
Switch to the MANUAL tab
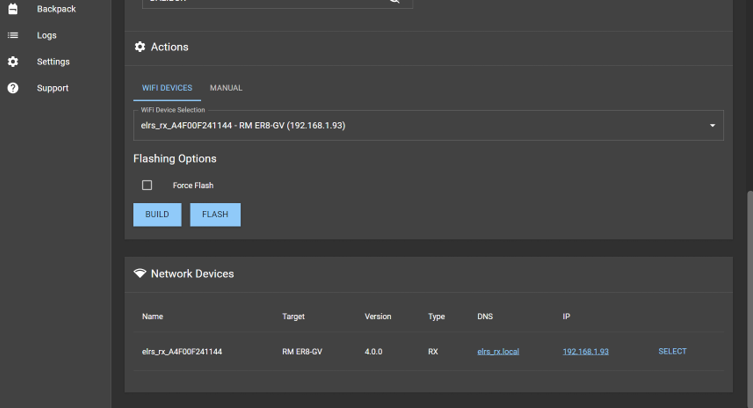226,88
